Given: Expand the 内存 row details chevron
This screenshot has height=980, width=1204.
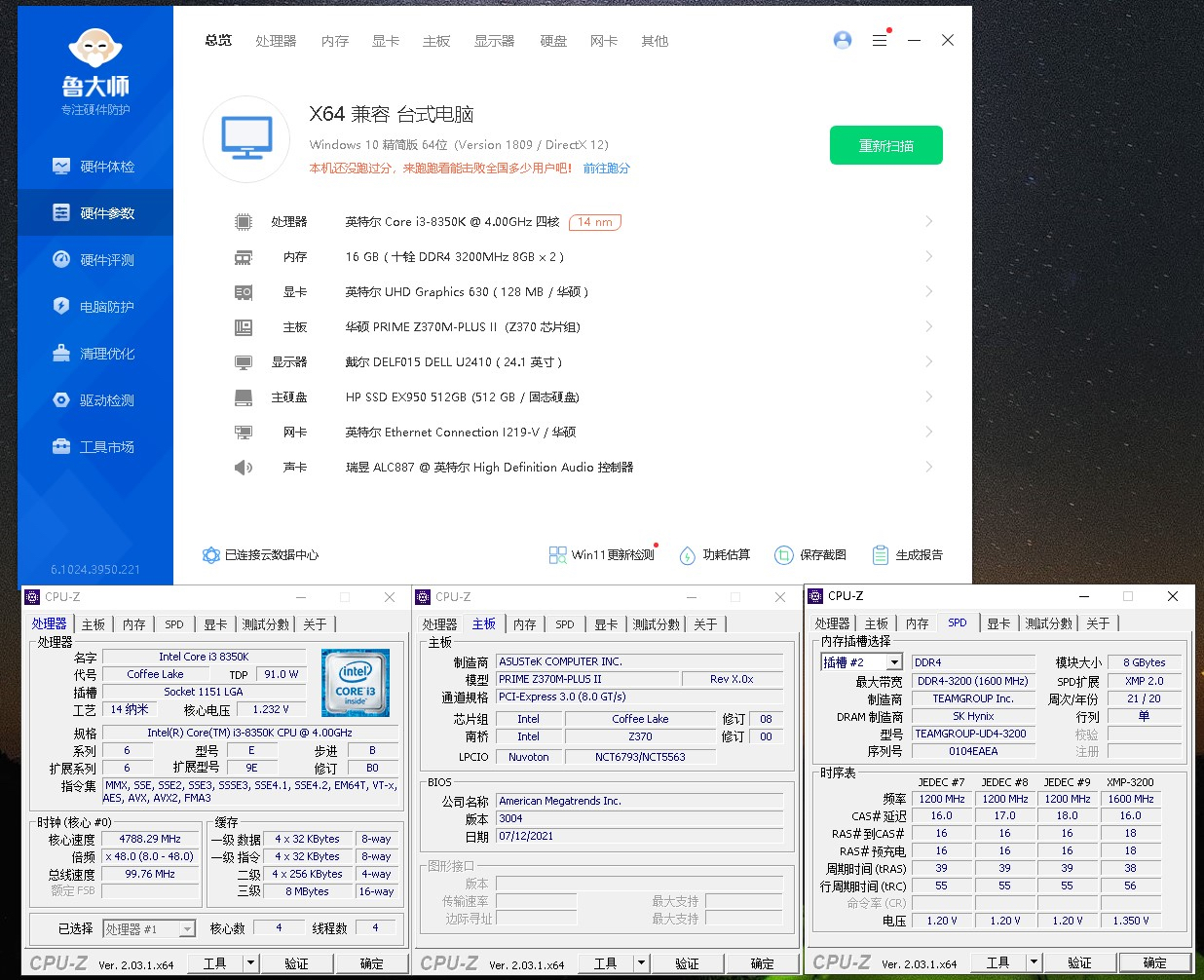Looking at the screenshot, I should (927, 256).
